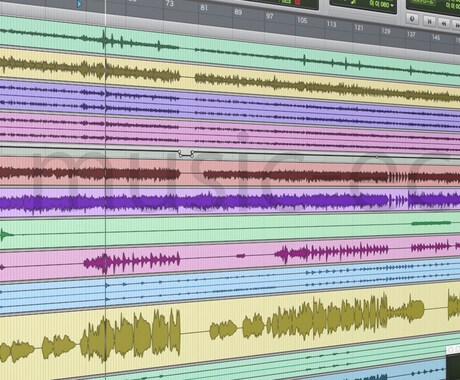460x380 pixels.
Task: Jump to bar 97 on the ruler
Action: pyautogui.click(x=270, y=16)
